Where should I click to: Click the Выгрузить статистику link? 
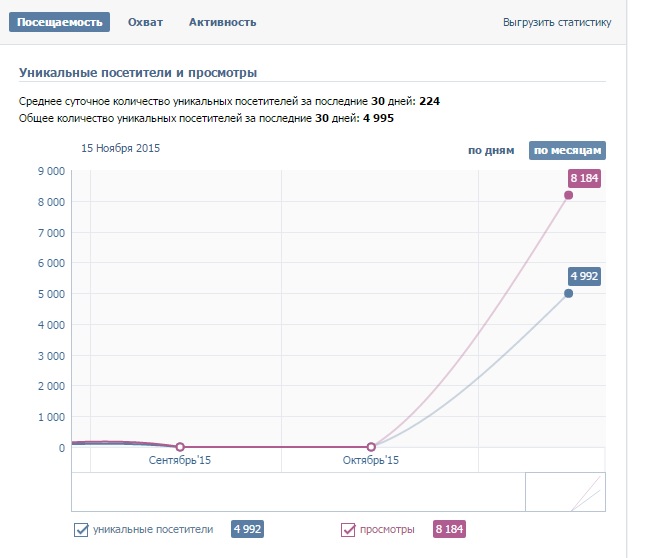click(557, 22)
